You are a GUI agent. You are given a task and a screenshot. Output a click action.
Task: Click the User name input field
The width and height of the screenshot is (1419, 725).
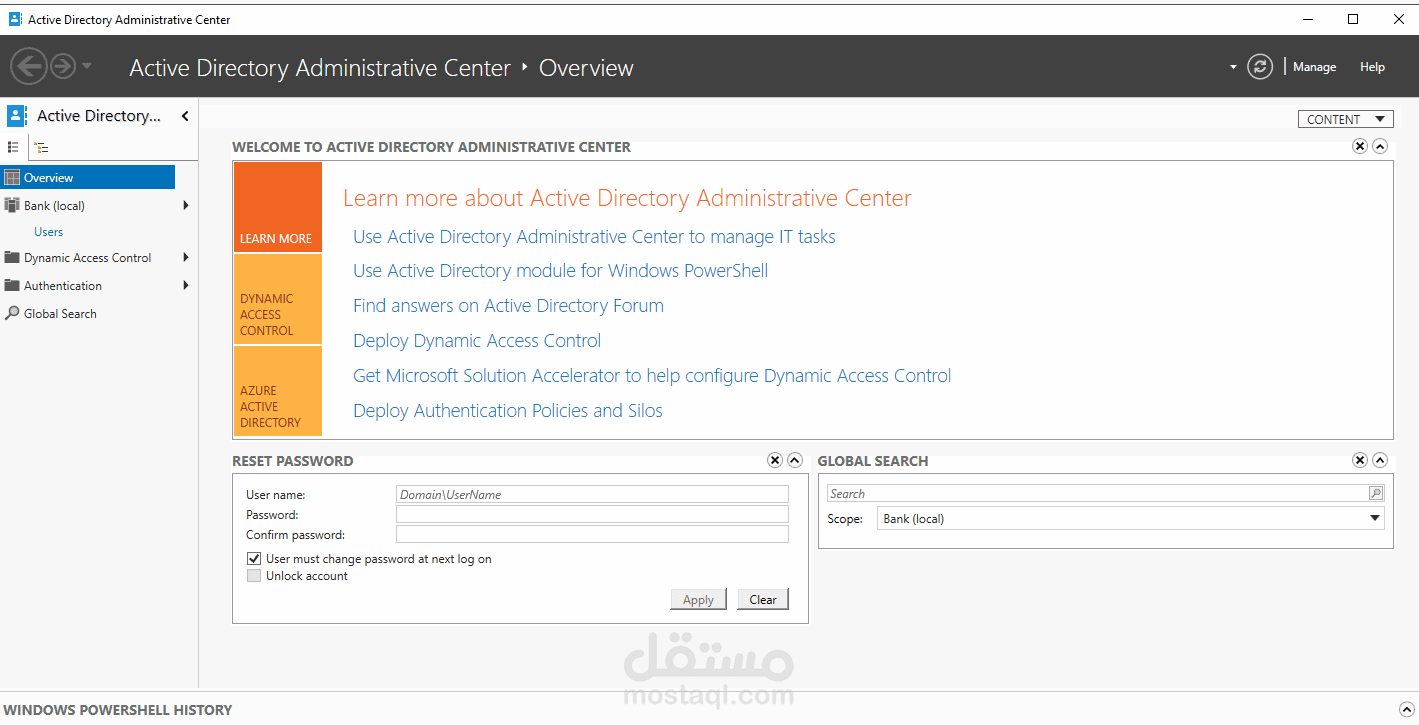pos(592,494)
